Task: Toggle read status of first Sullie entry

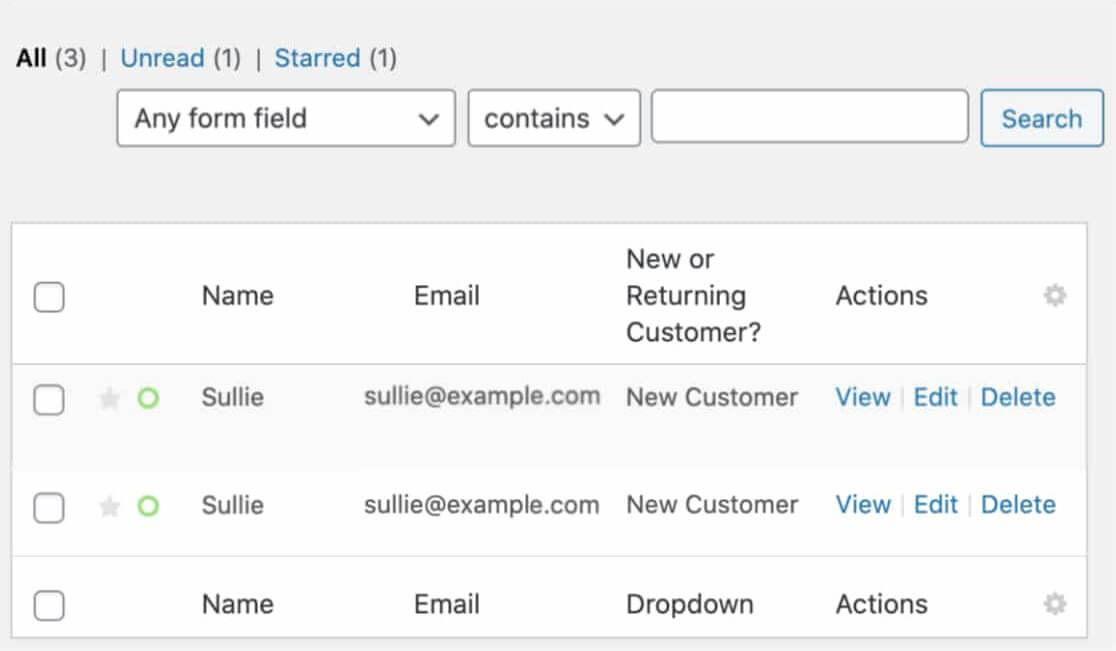Action: click(148, 399)
